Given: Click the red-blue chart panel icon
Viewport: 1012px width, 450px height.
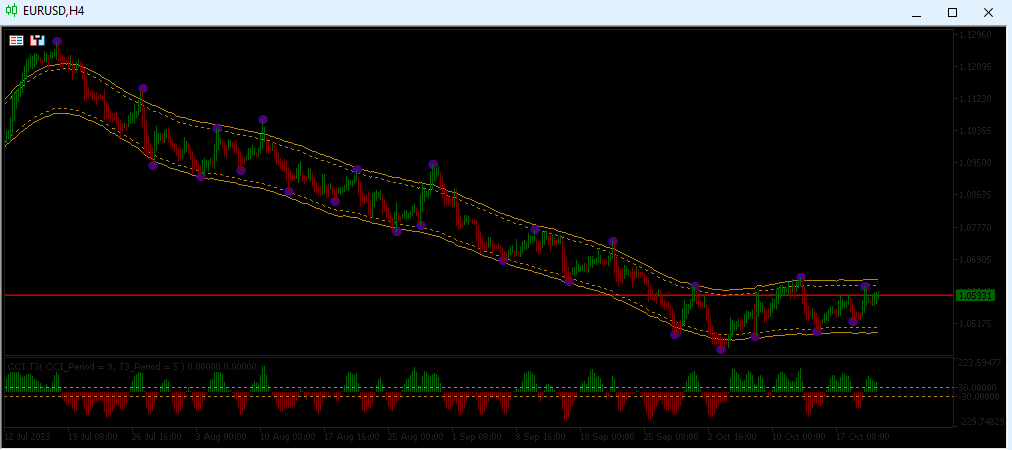Looking at the screenshot, I should pos(37,40).
